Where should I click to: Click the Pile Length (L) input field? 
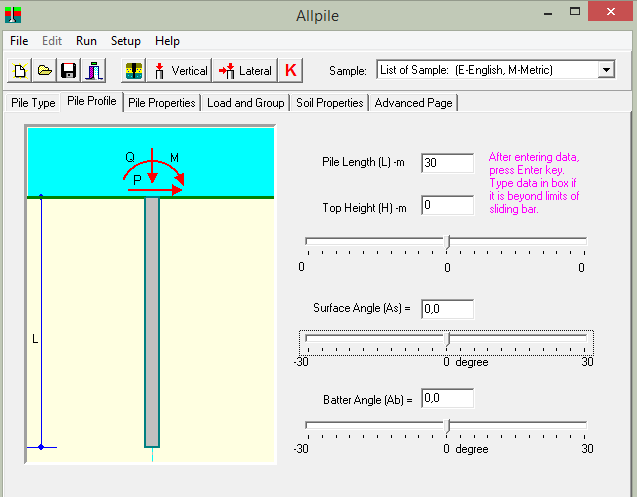coord(448,163)
